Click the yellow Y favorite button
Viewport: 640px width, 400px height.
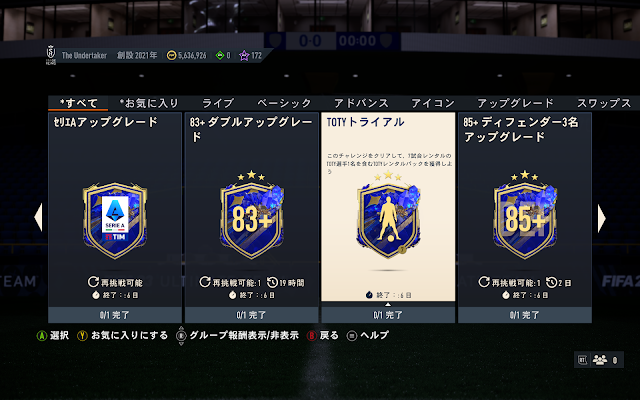point(82,336)
